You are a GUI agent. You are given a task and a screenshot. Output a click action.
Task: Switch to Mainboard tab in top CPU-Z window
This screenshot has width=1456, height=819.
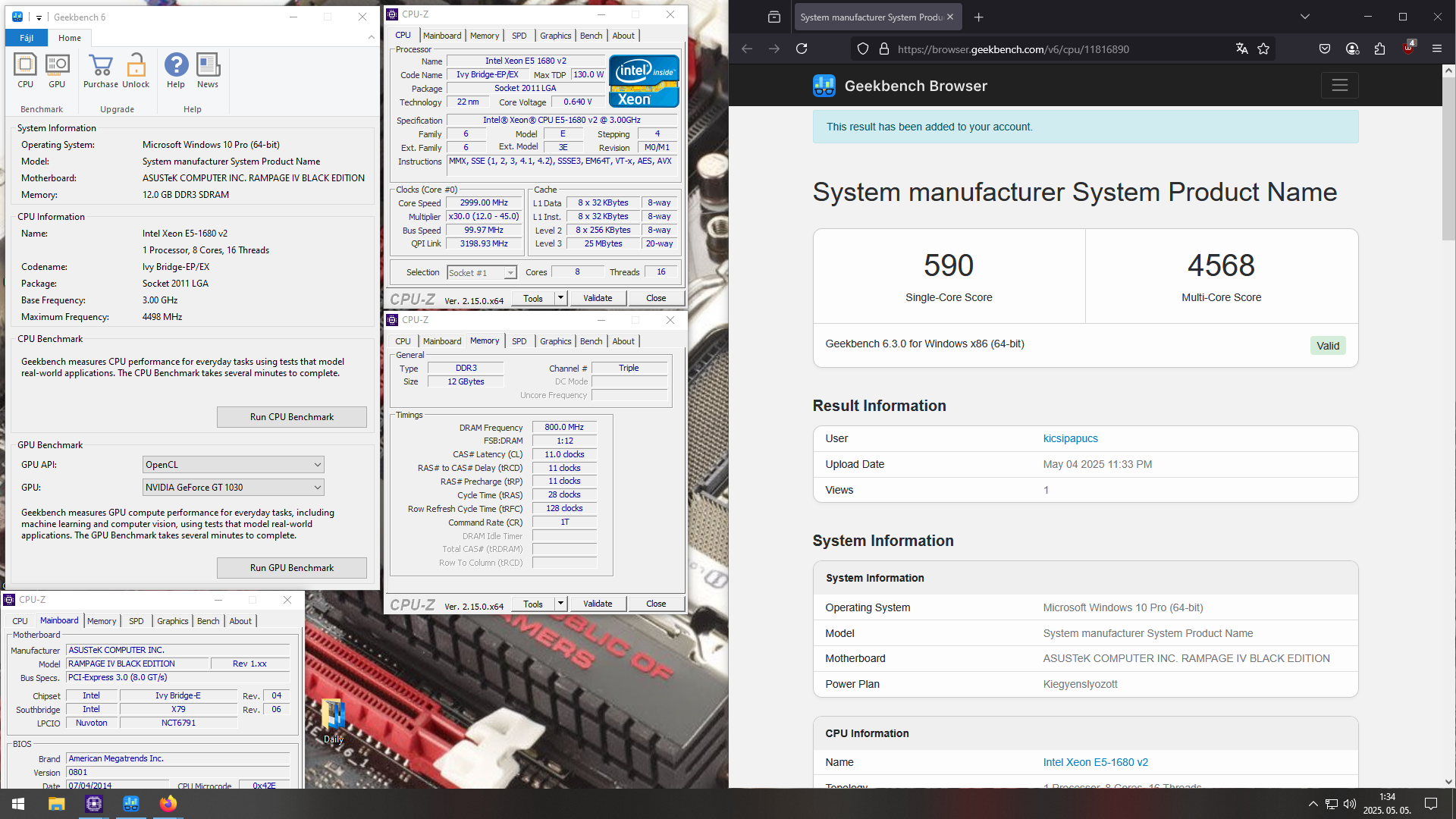[442, 36]
